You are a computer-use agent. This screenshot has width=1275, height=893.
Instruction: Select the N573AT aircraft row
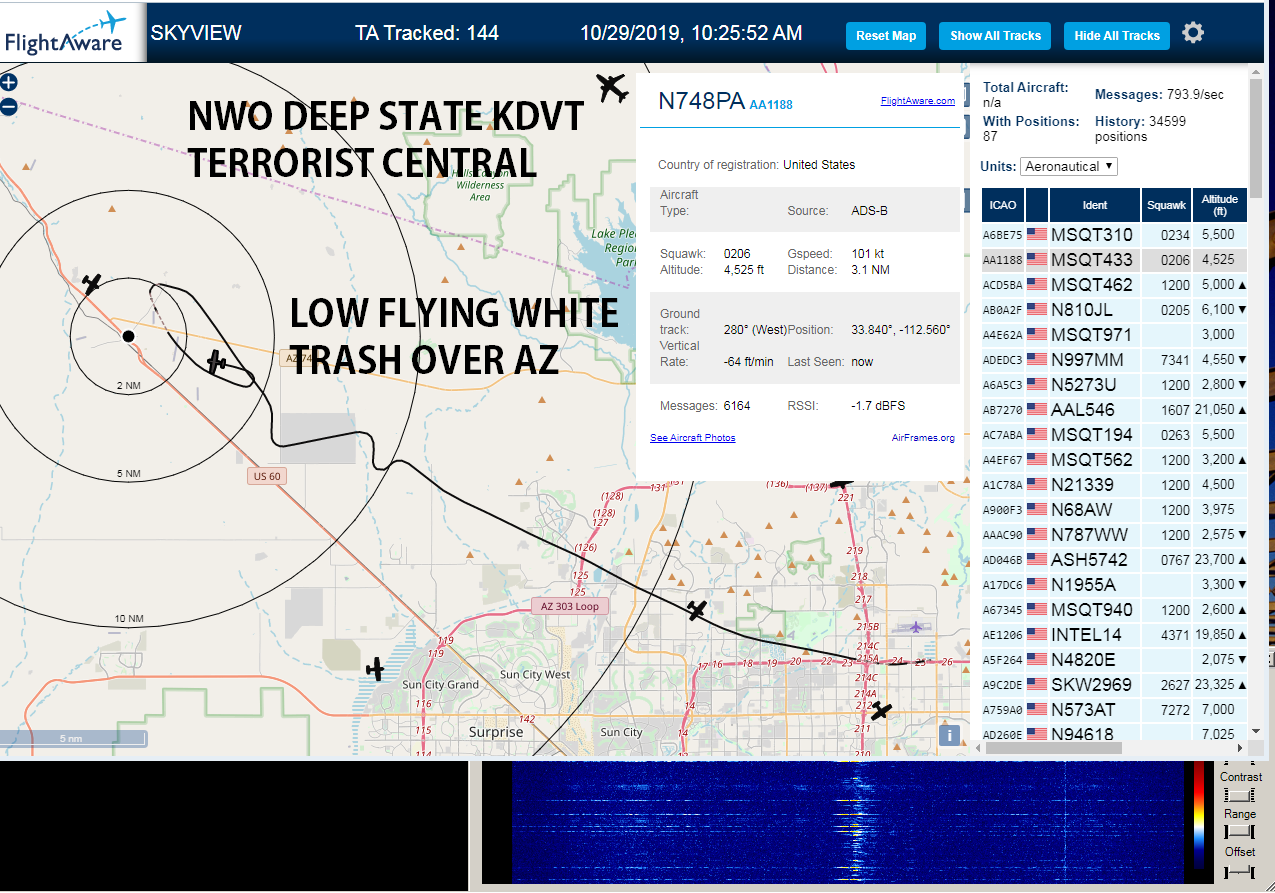(x=1114, y=710)
